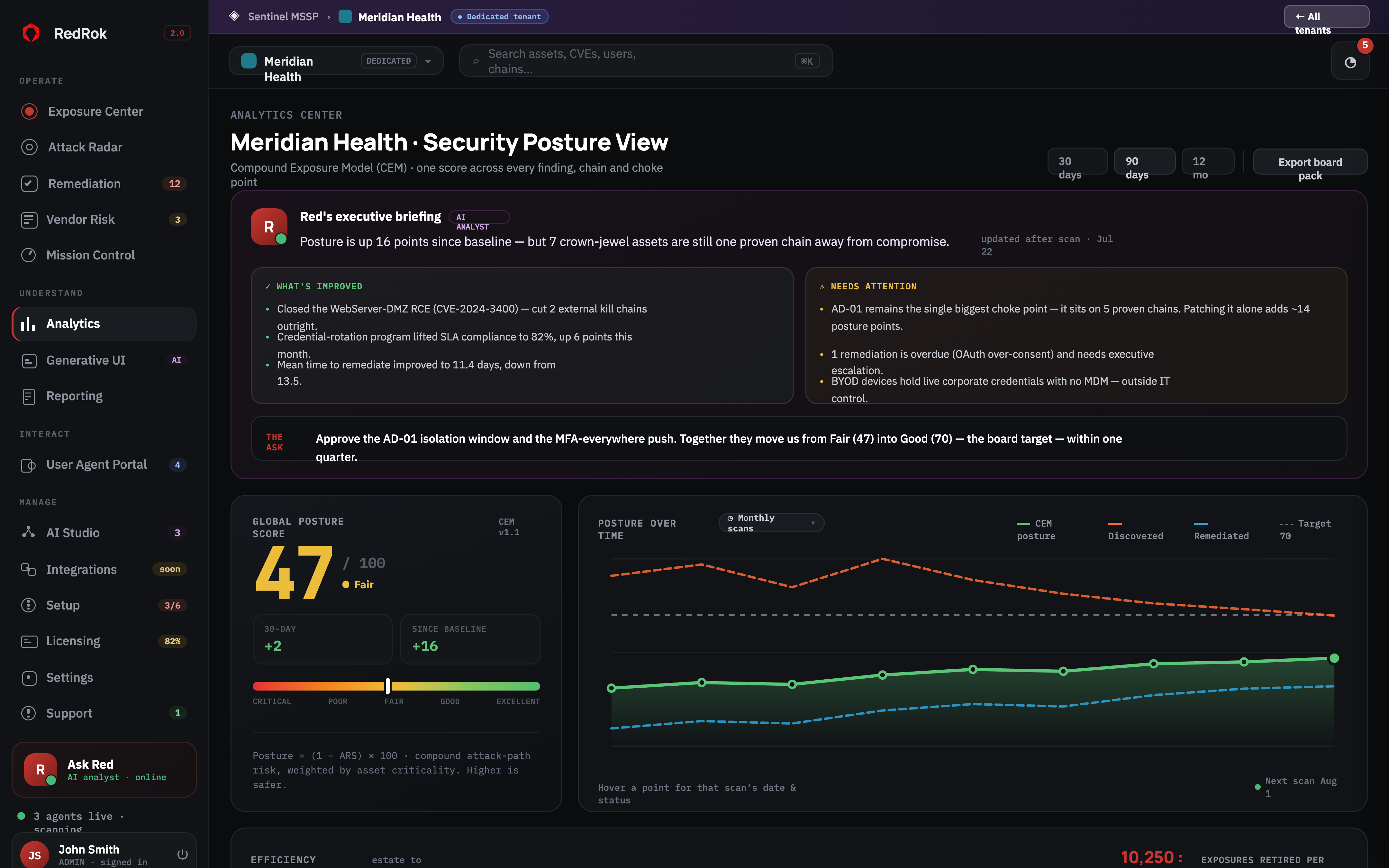
Task: Open the Monthly scans dropdown
Action: pos(771,523)
